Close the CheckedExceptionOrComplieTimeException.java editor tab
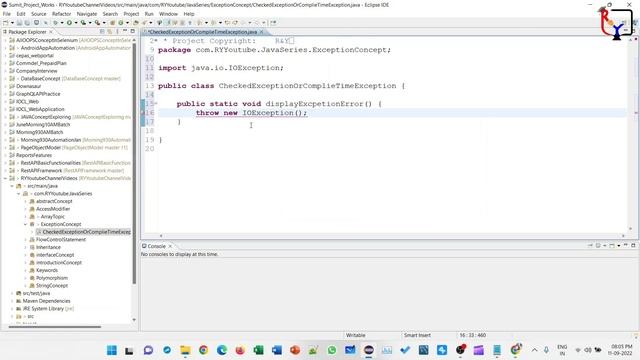The image size is (640, 360). pyautogui.click(x=261, y=32)
